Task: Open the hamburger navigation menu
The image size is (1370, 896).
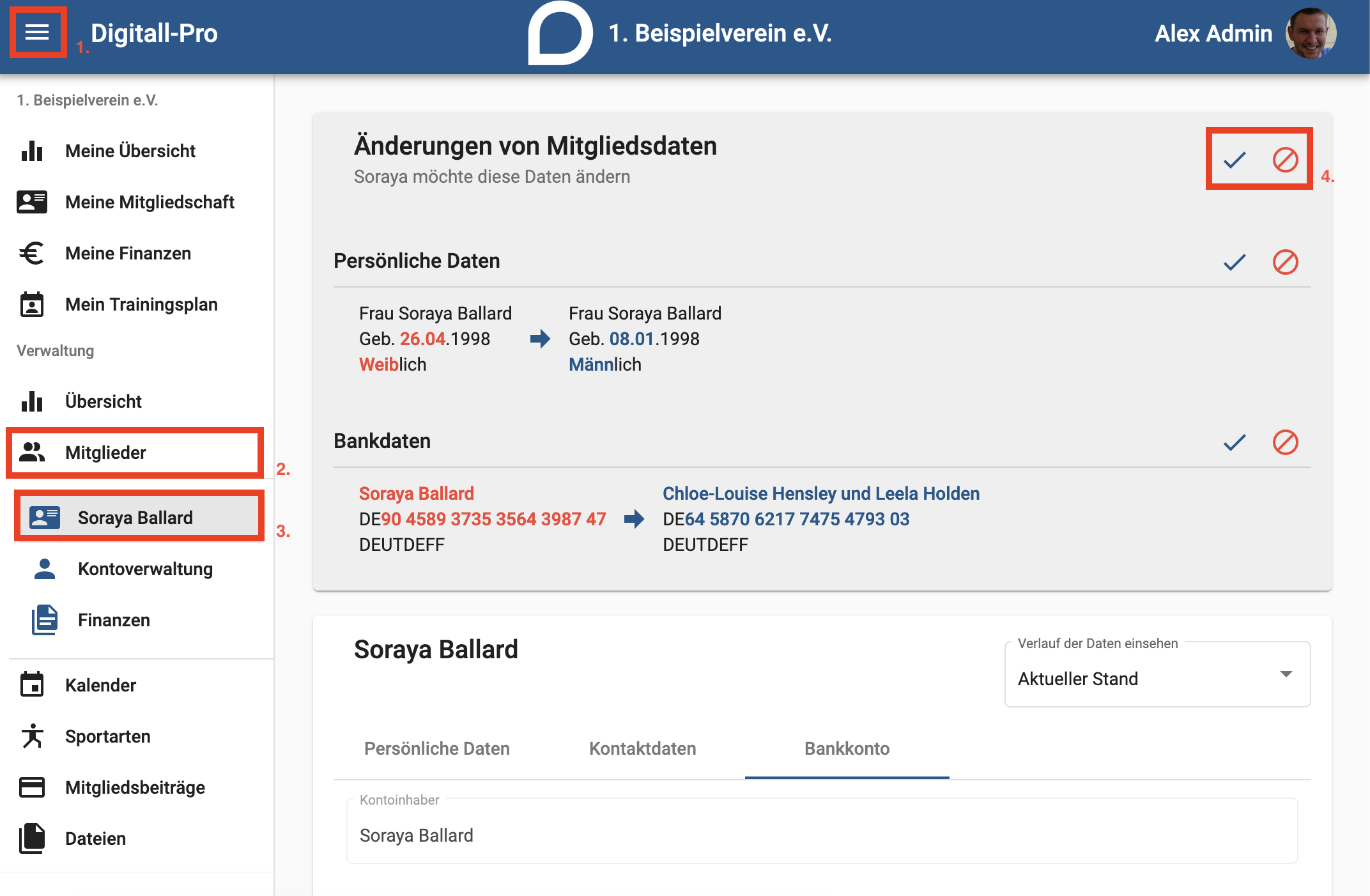Action: (x=37, y=32)
